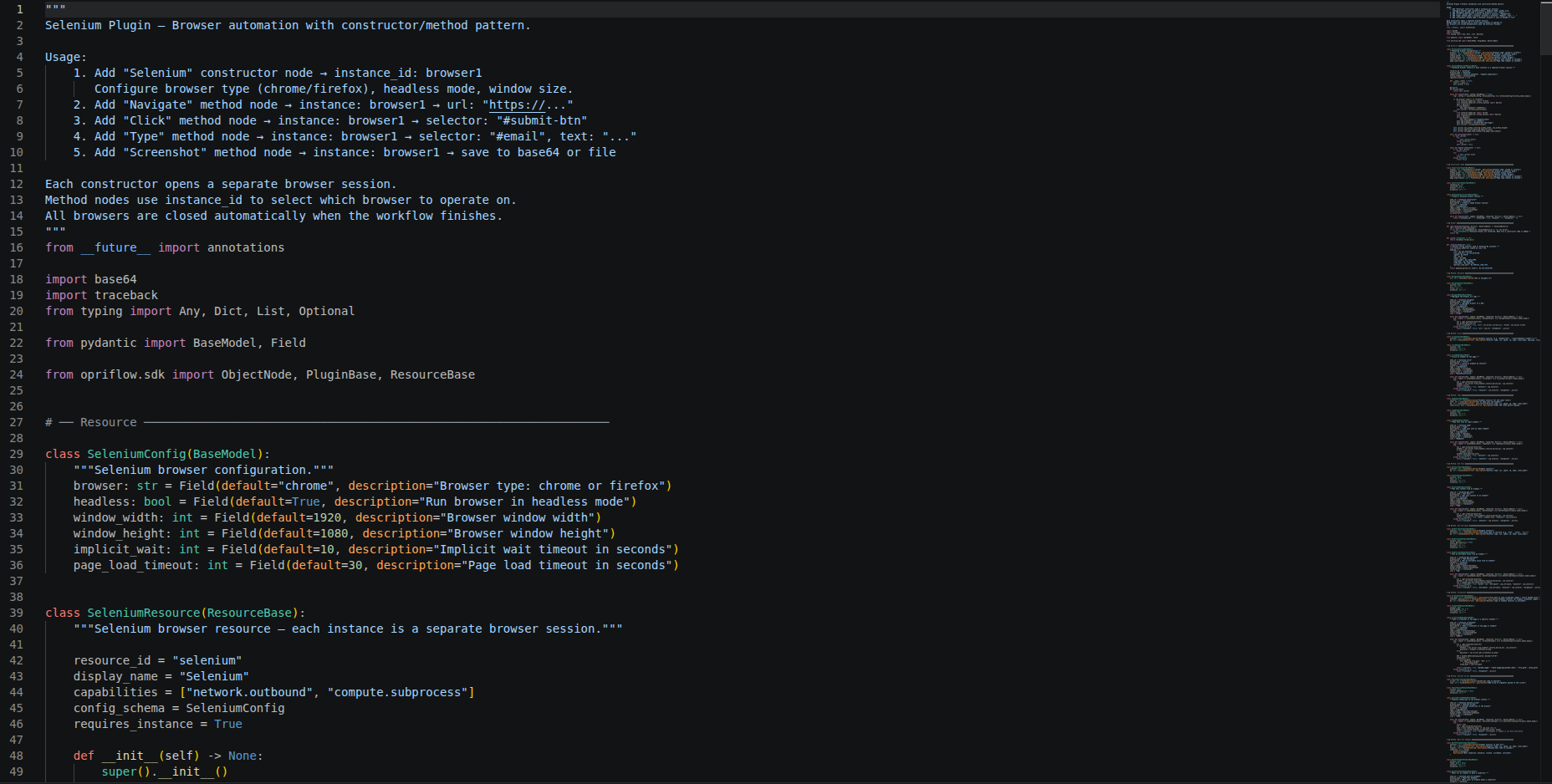This screenshot has width=1552, height=784.
Task: Click the "Navigate" word in usage step 2
Action: [158, 104]
